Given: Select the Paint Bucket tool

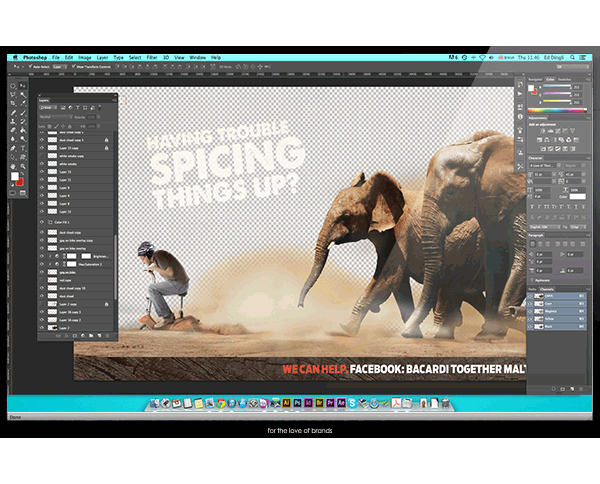Looking at the screenshot, I should pos(23,130).
